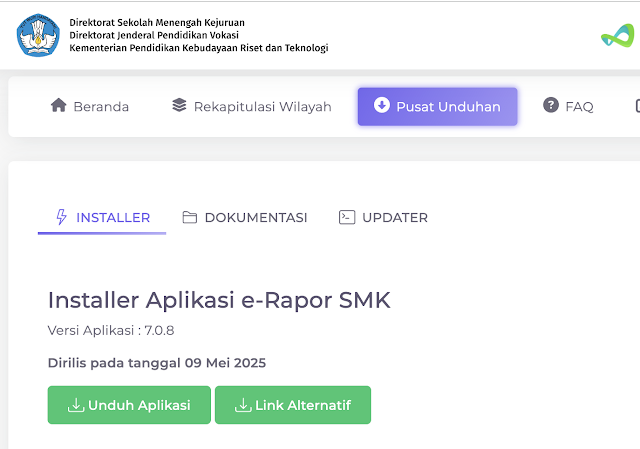640x449 pixels.
Task: Switch to the UPDATER tab
Action: pyautogui.click(x=383, y=218)
